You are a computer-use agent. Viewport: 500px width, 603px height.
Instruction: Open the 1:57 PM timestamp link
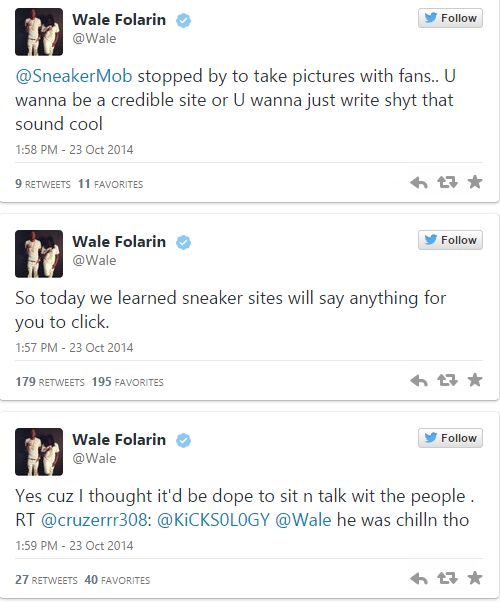[74, 348]
